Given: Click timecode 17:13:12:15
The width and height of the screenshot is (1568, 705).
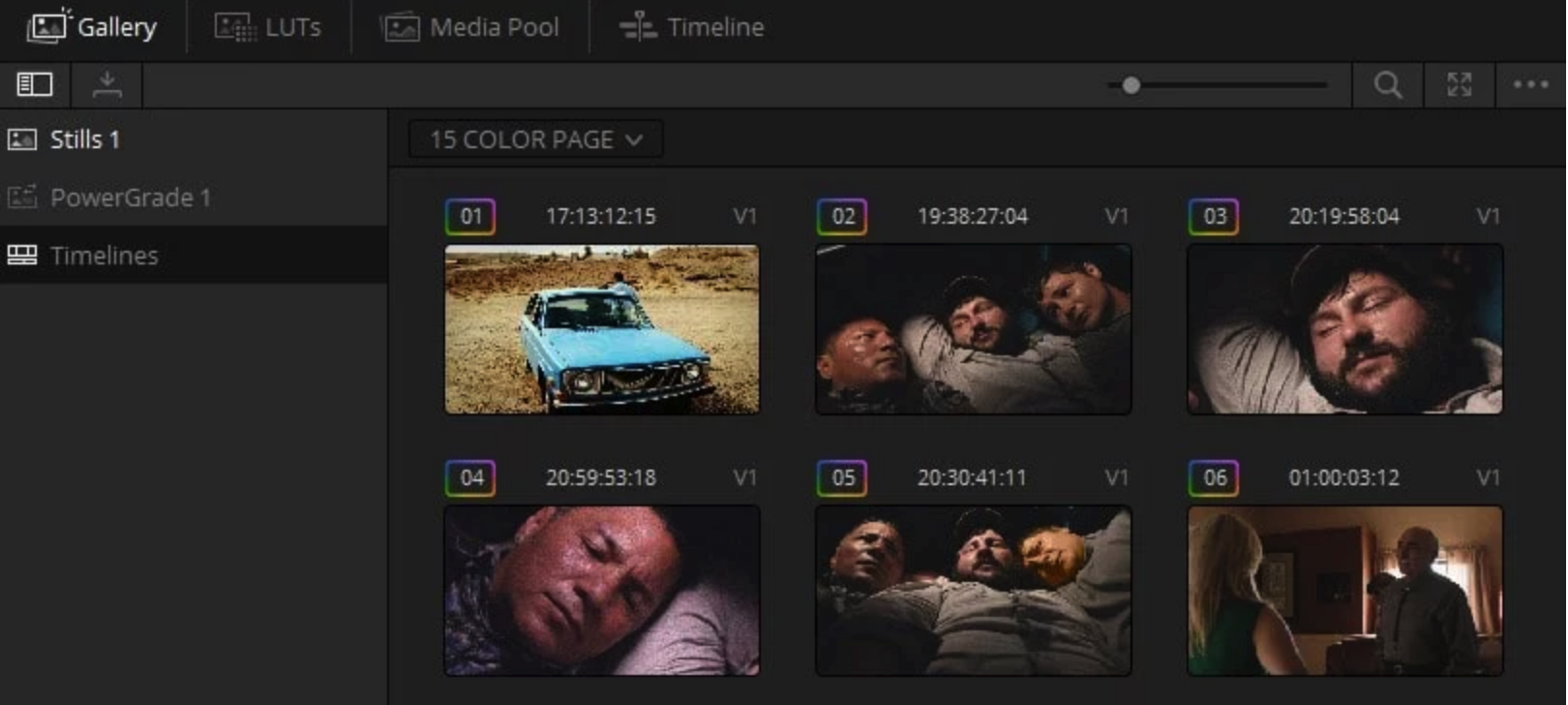Looking at the screenshot, I should tap(601, 216).
